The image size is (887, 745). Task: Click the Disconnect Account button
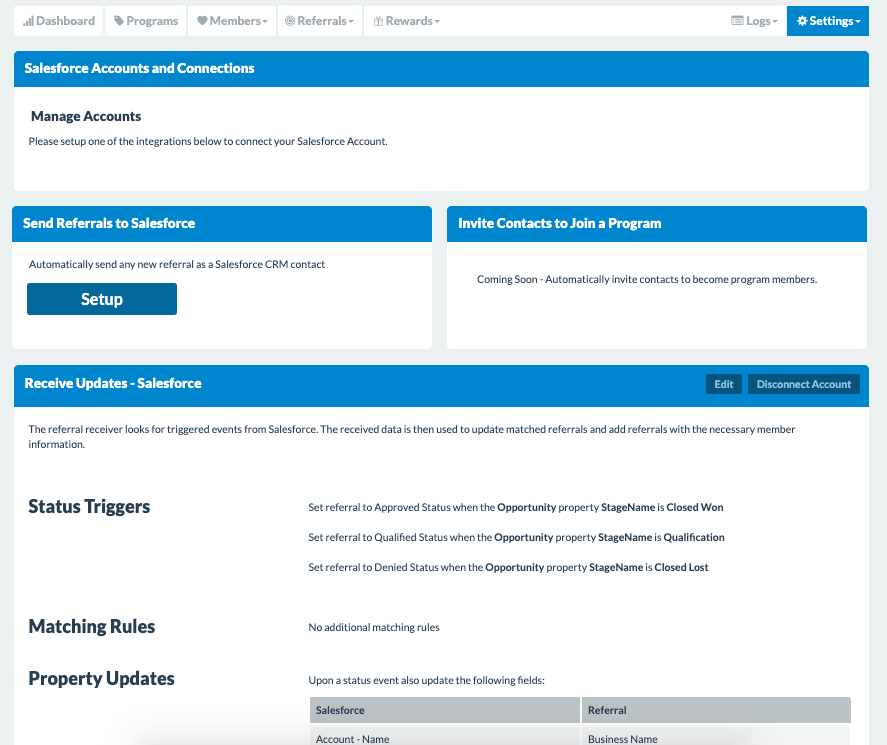pos(804,384)
